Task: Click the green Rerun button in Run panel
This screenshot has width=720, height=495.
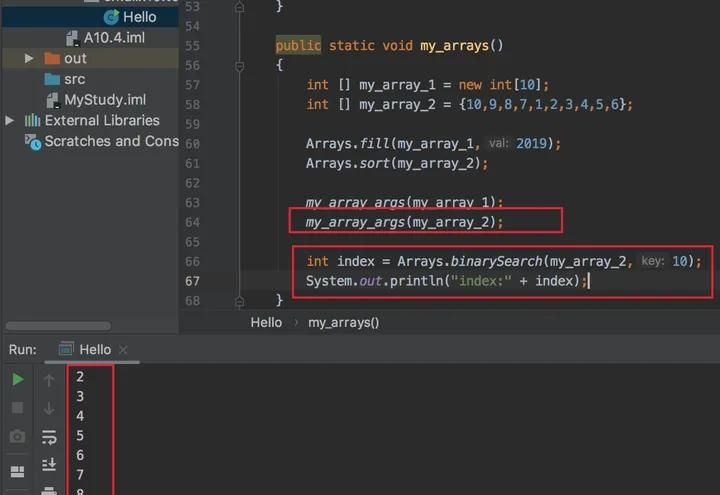Action: coord(17,380)
